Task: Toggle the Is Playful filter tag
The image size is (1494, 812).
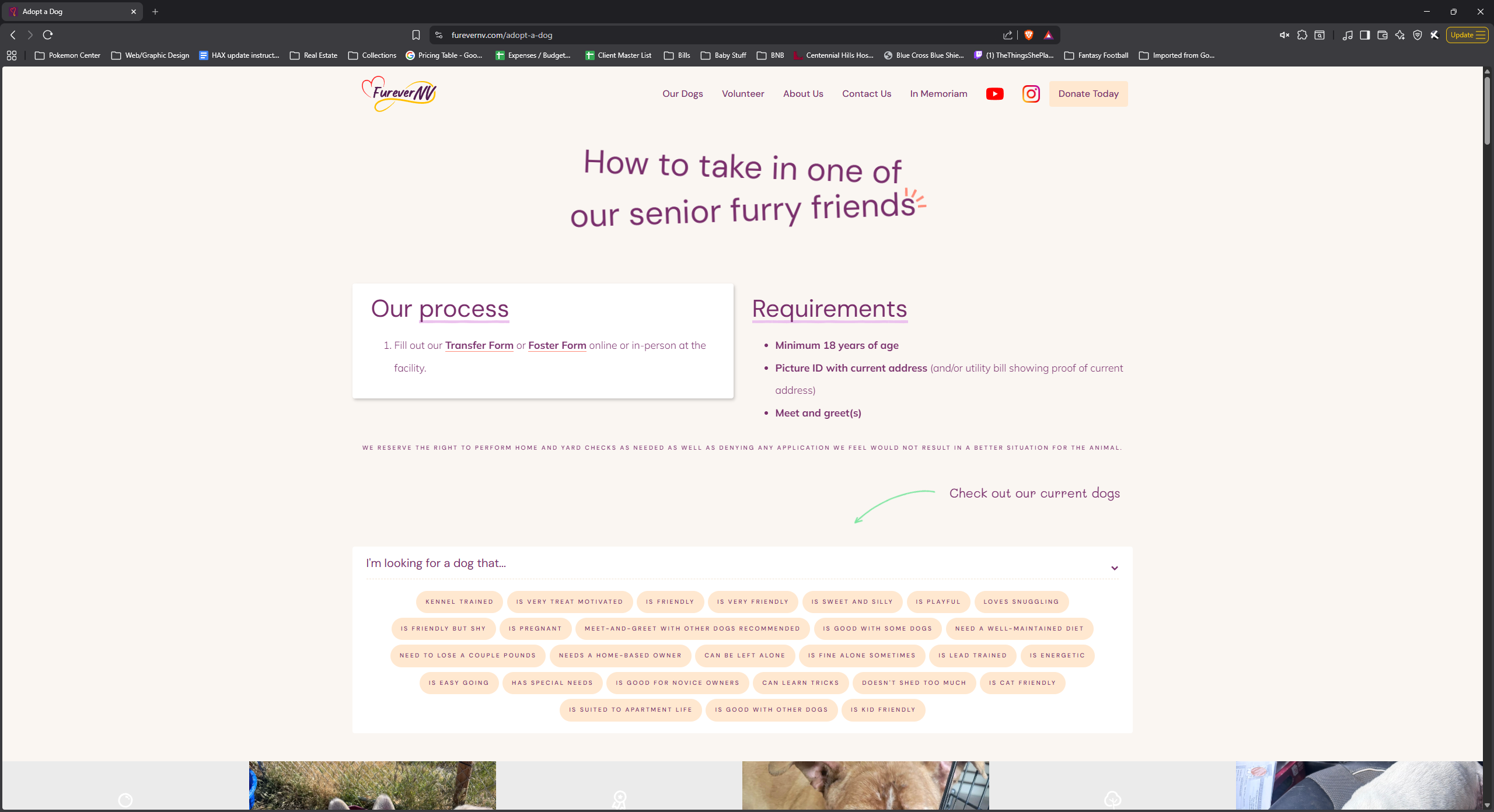Action: (938, 602)
